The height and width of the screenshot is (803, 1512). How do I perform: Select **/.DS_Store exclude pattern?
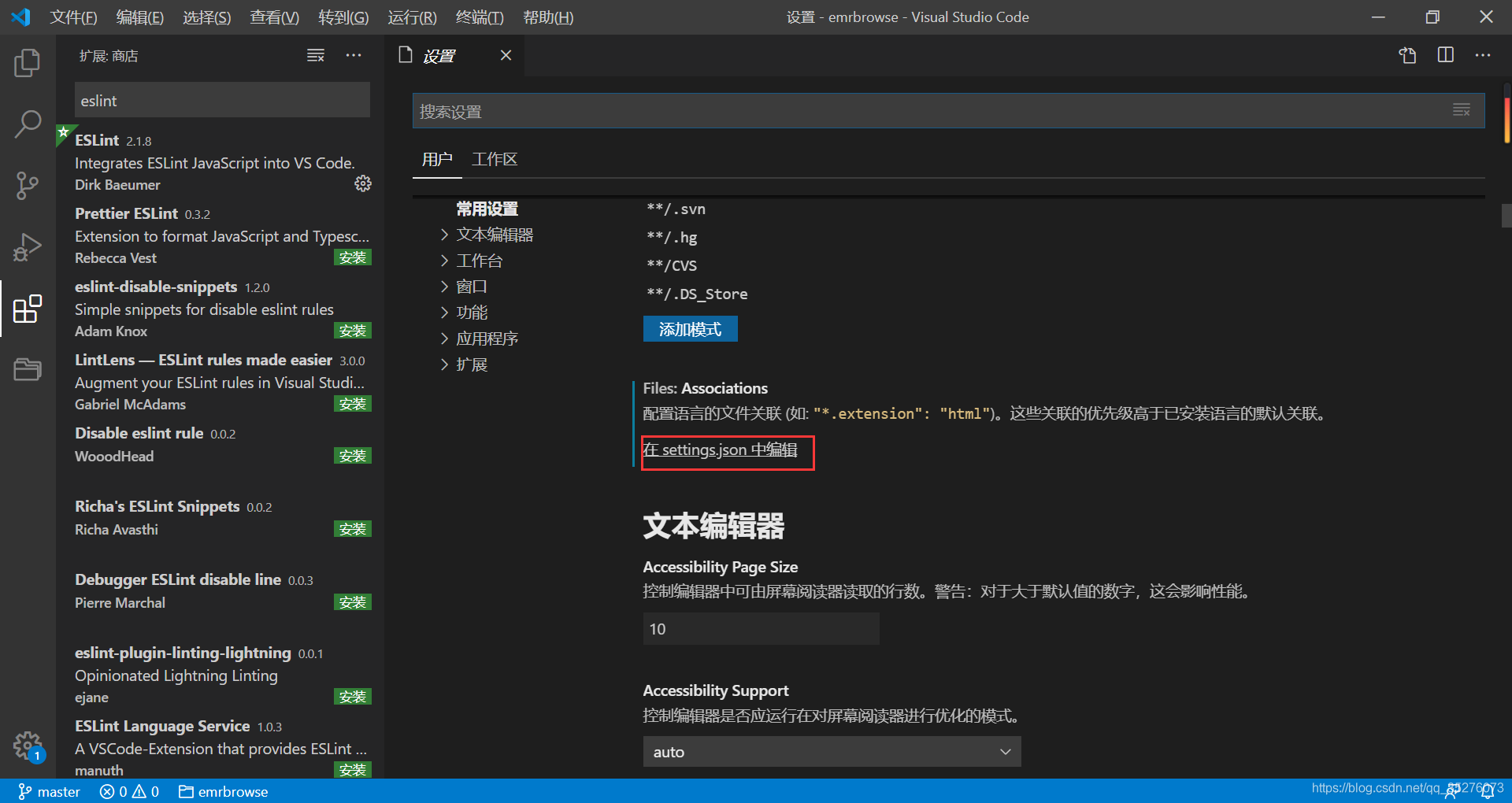[697, 294]
